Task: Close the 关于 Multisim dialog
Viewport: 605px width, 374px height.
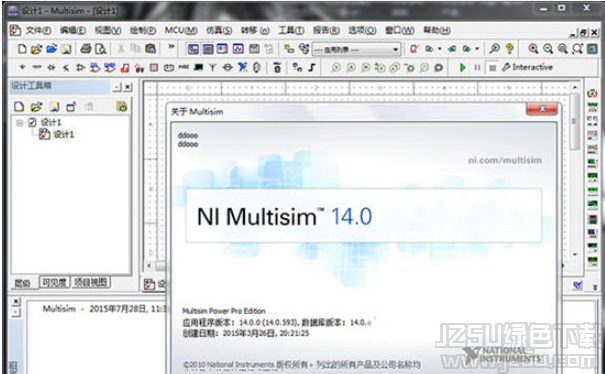Action: click(x=542, y=109)
